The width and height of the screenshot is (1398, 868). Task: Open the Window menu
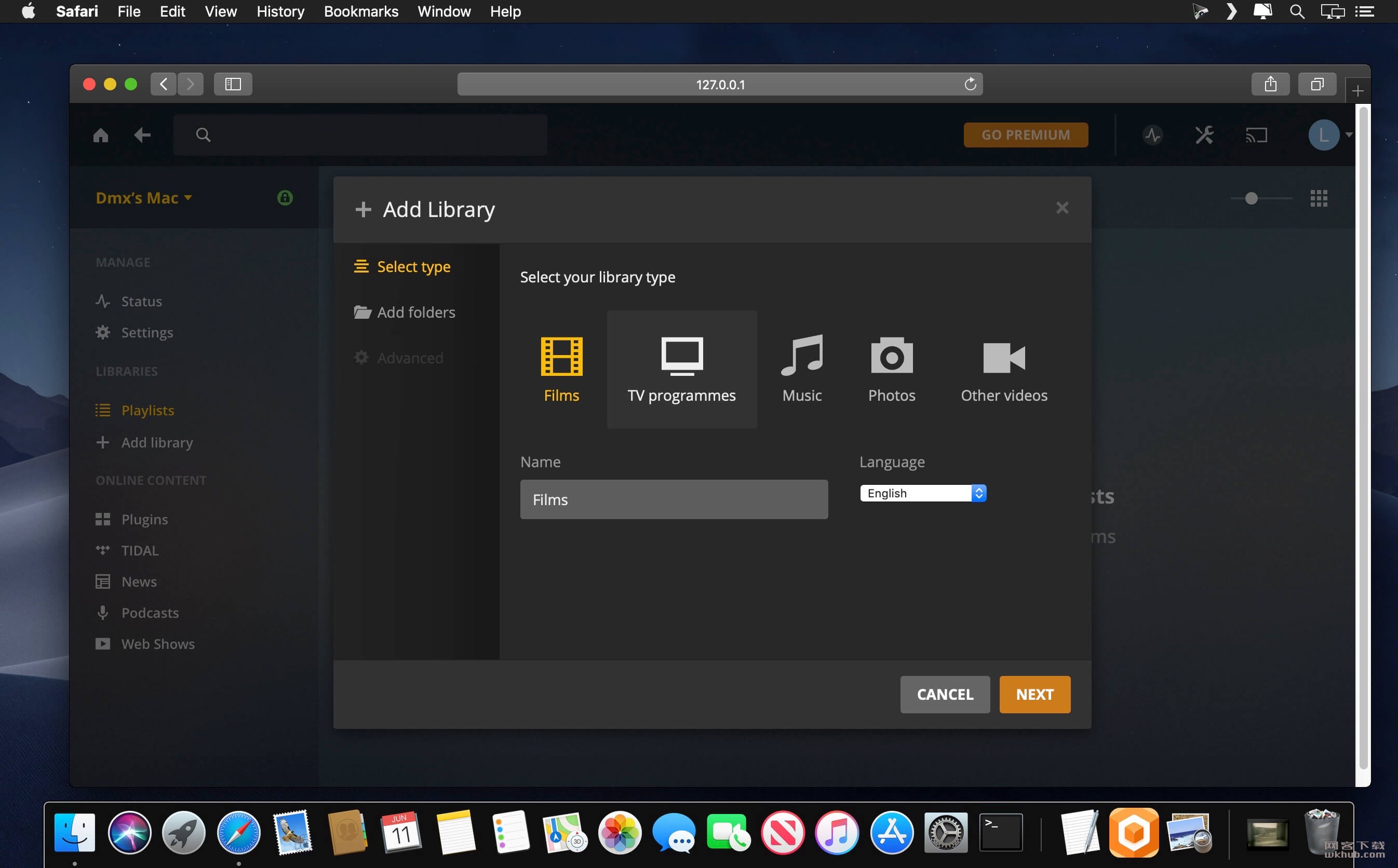(x=444, y=11)
